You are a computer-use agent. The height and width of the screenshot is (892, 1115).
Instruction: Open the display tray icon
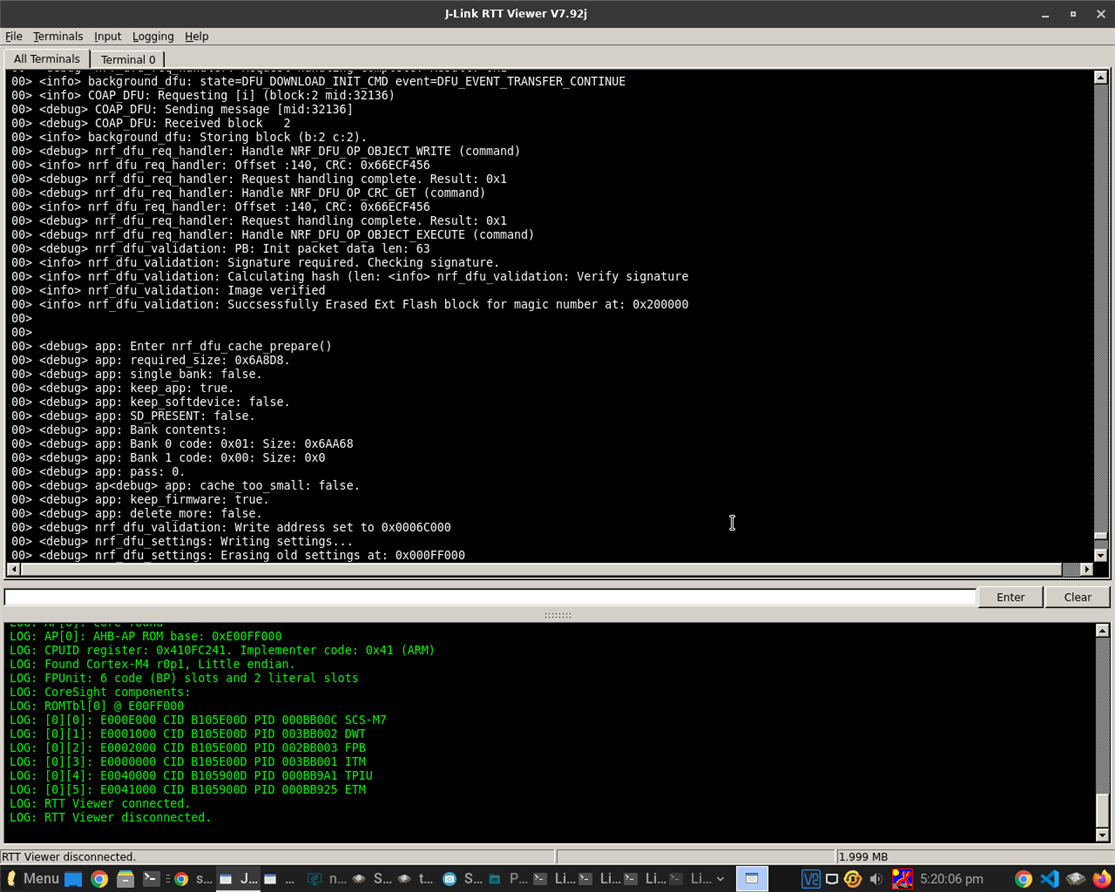(x=831, y=879)
